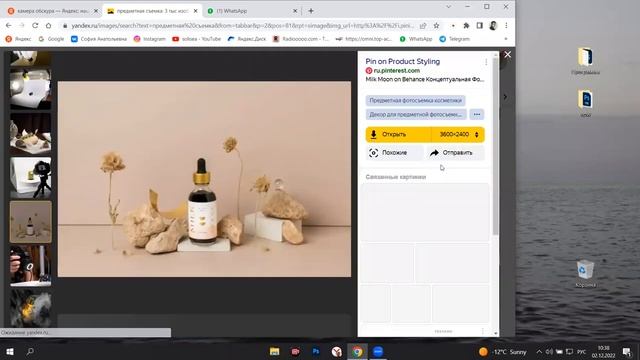
Task: Open the image size dropdown 3600×2400
Action: coord(458,135)
